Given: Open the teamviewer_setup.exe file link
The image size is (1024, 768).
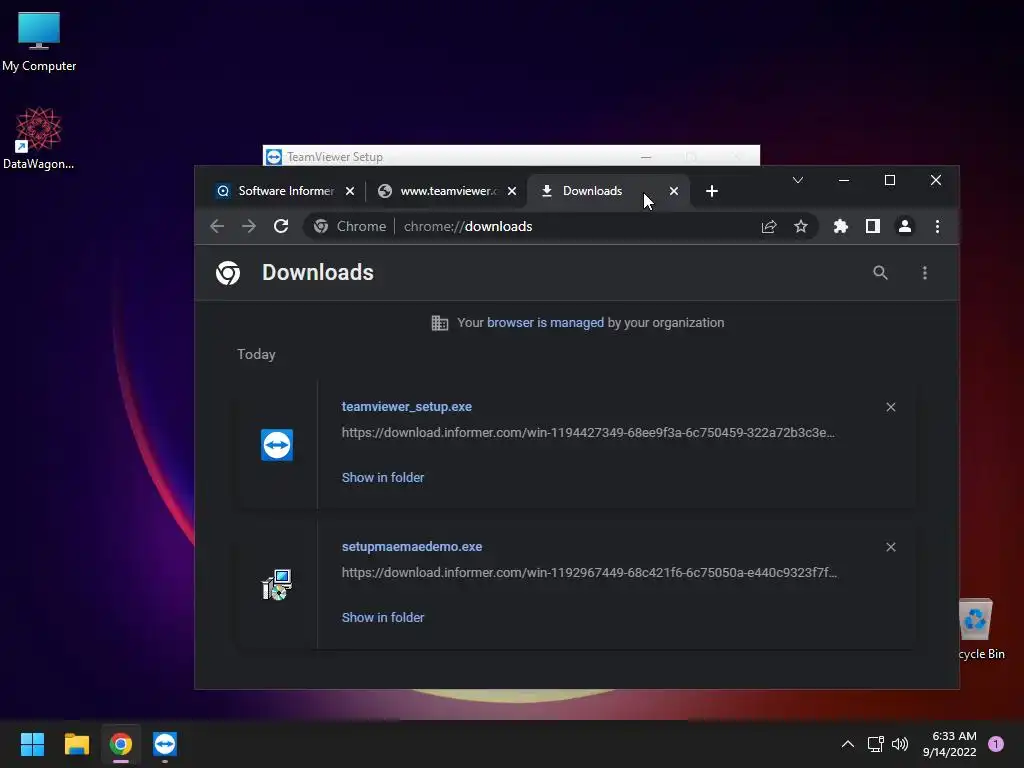Looking at the screenshot, I should pyautogui.click(x=406, y=406).
